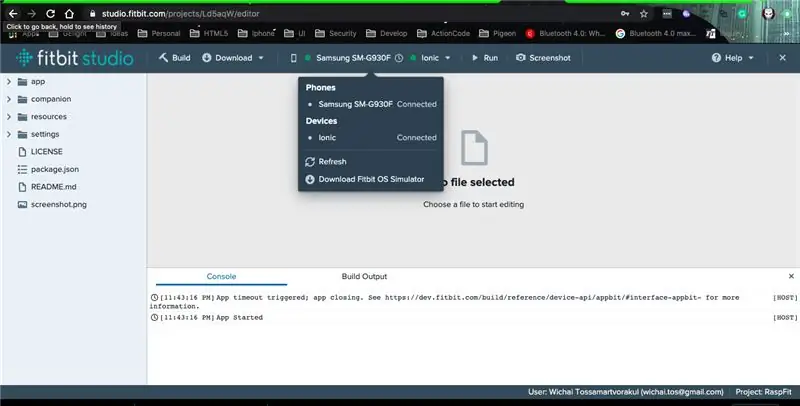The width and height of the screenshot is (800, 406).
Task: Click the package.json list icon
Action: (x=22, y=169)
